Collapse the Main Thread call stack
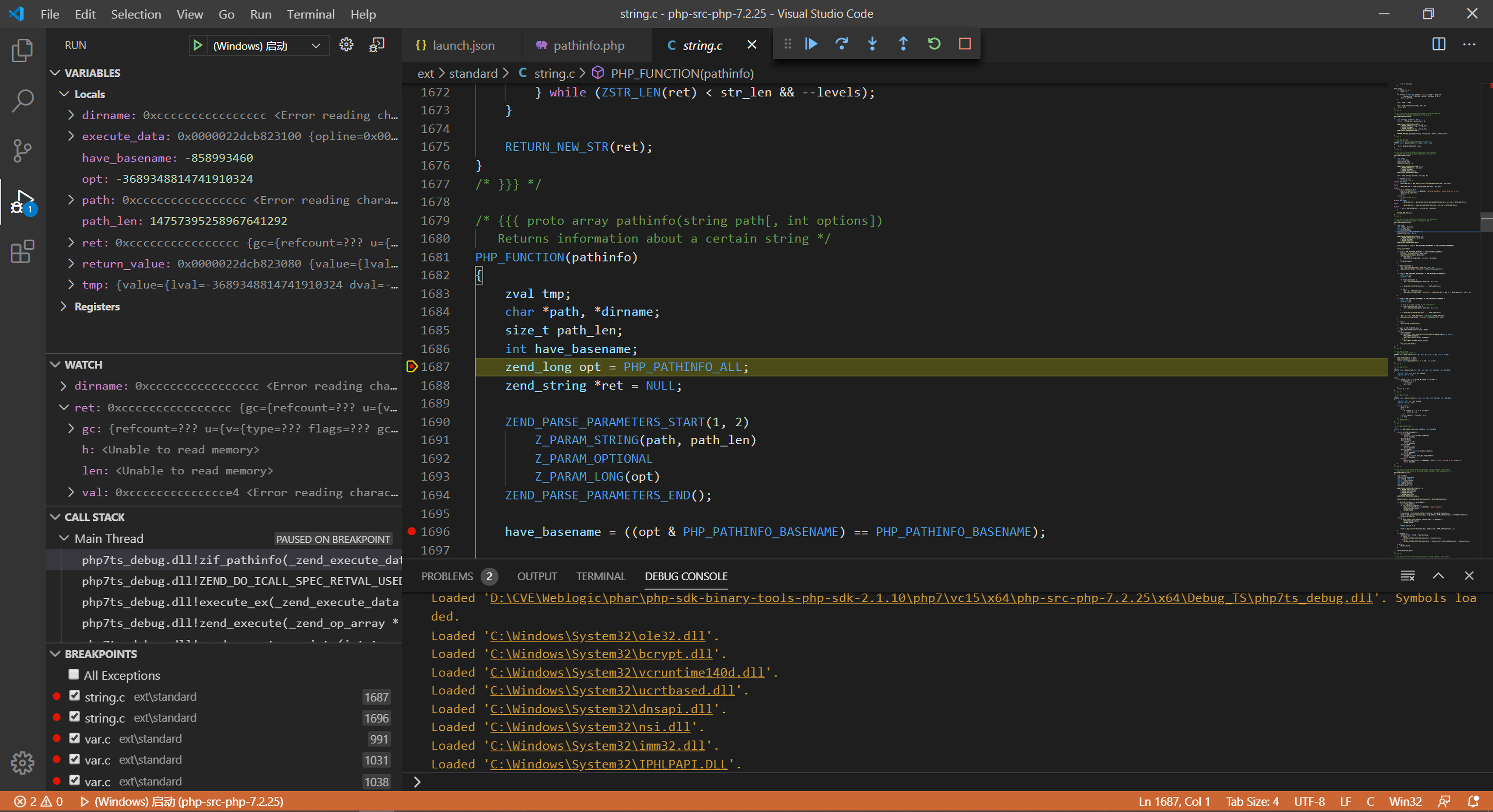 click(64, 538)
